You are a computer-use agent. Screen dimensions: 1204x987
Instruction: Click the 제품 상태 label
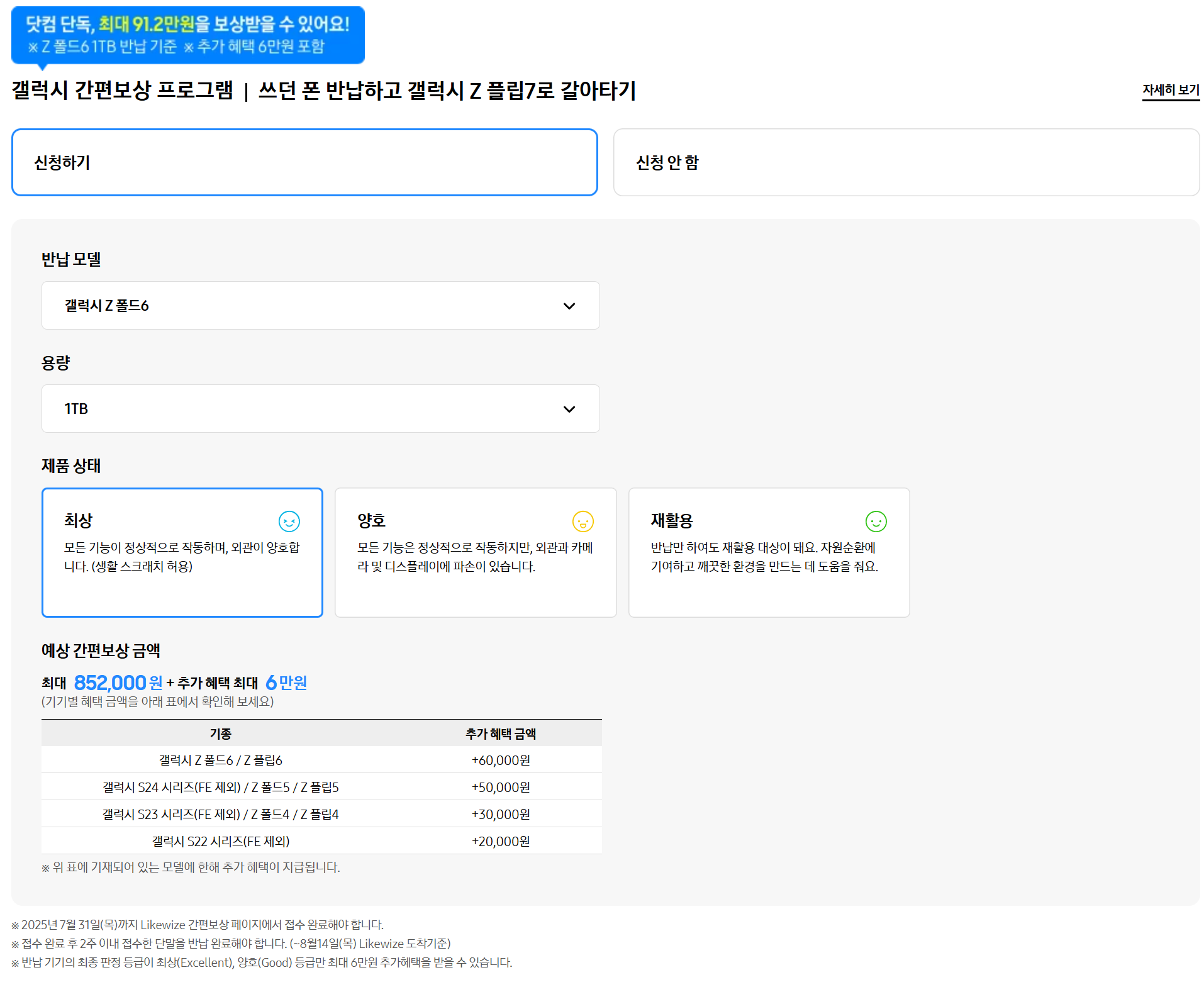[x=71, y=466]
